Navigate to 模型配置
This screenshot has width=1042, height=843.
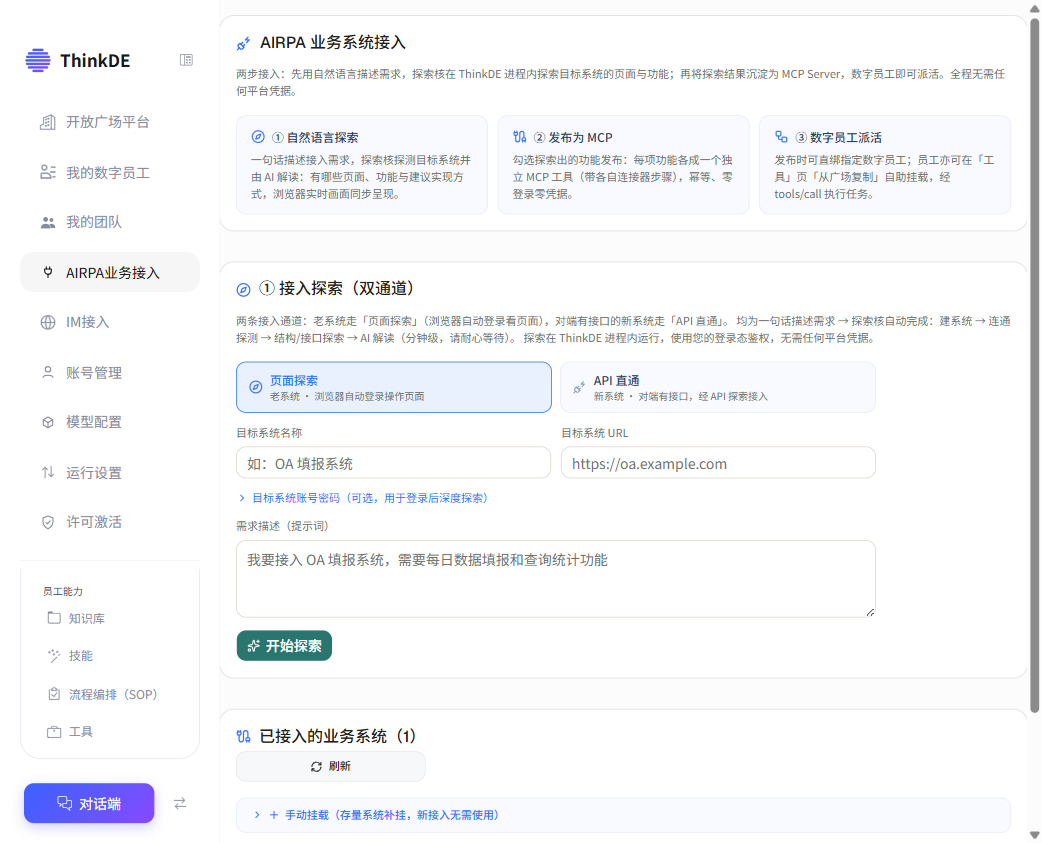(x=110, y=422)
